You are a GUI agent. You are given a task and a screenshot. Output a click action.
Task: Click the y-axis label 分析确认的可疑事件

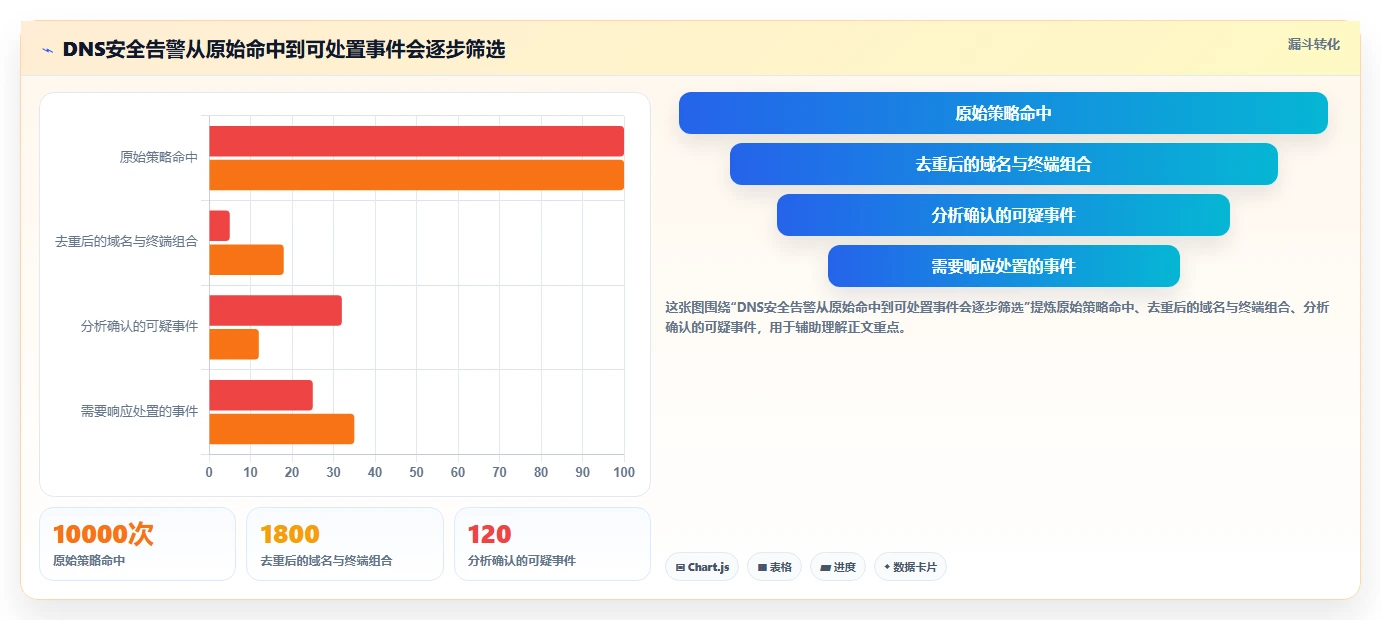139,326
